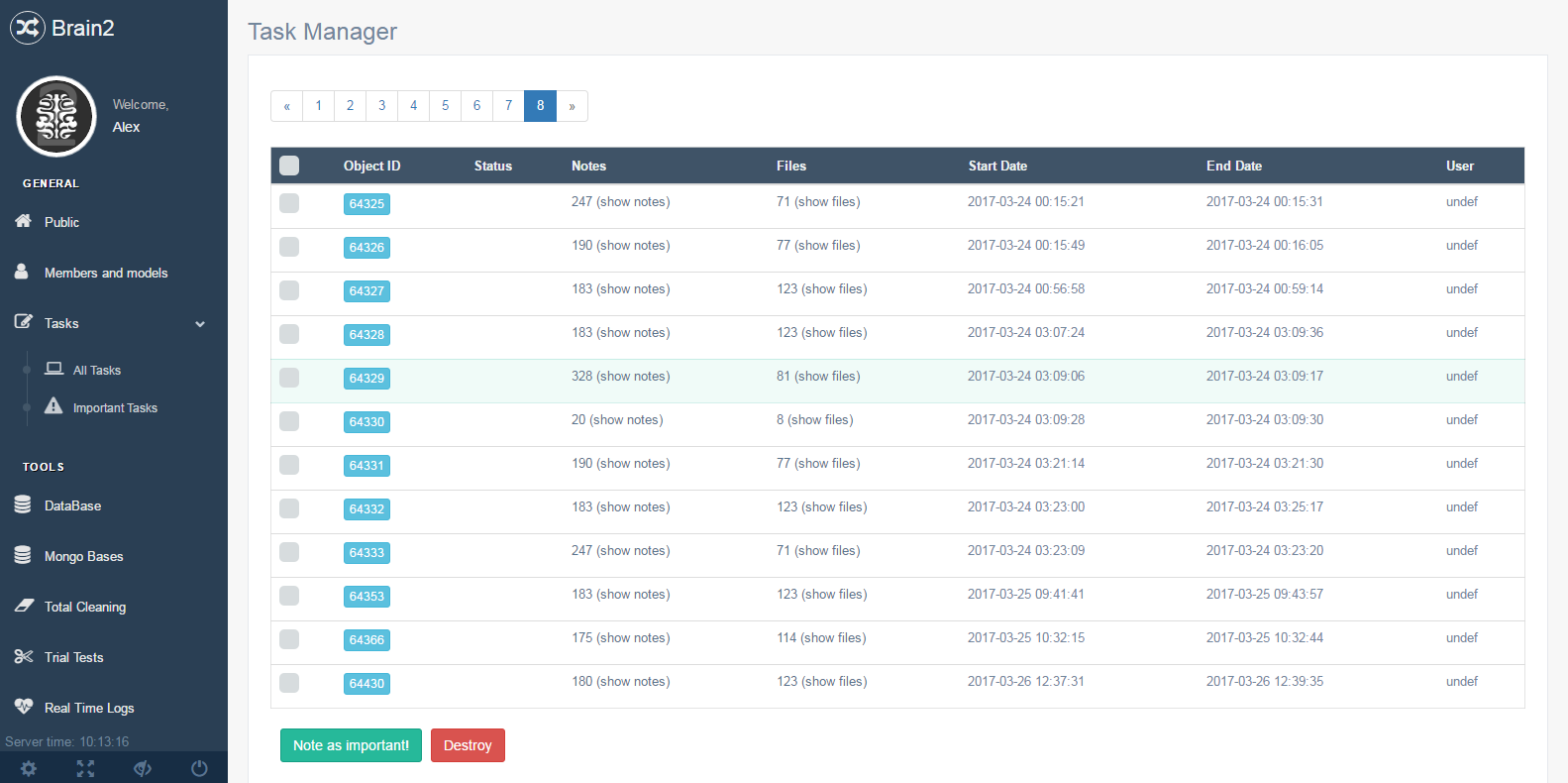Check the box for task 64327

click(x=289, y=290)
